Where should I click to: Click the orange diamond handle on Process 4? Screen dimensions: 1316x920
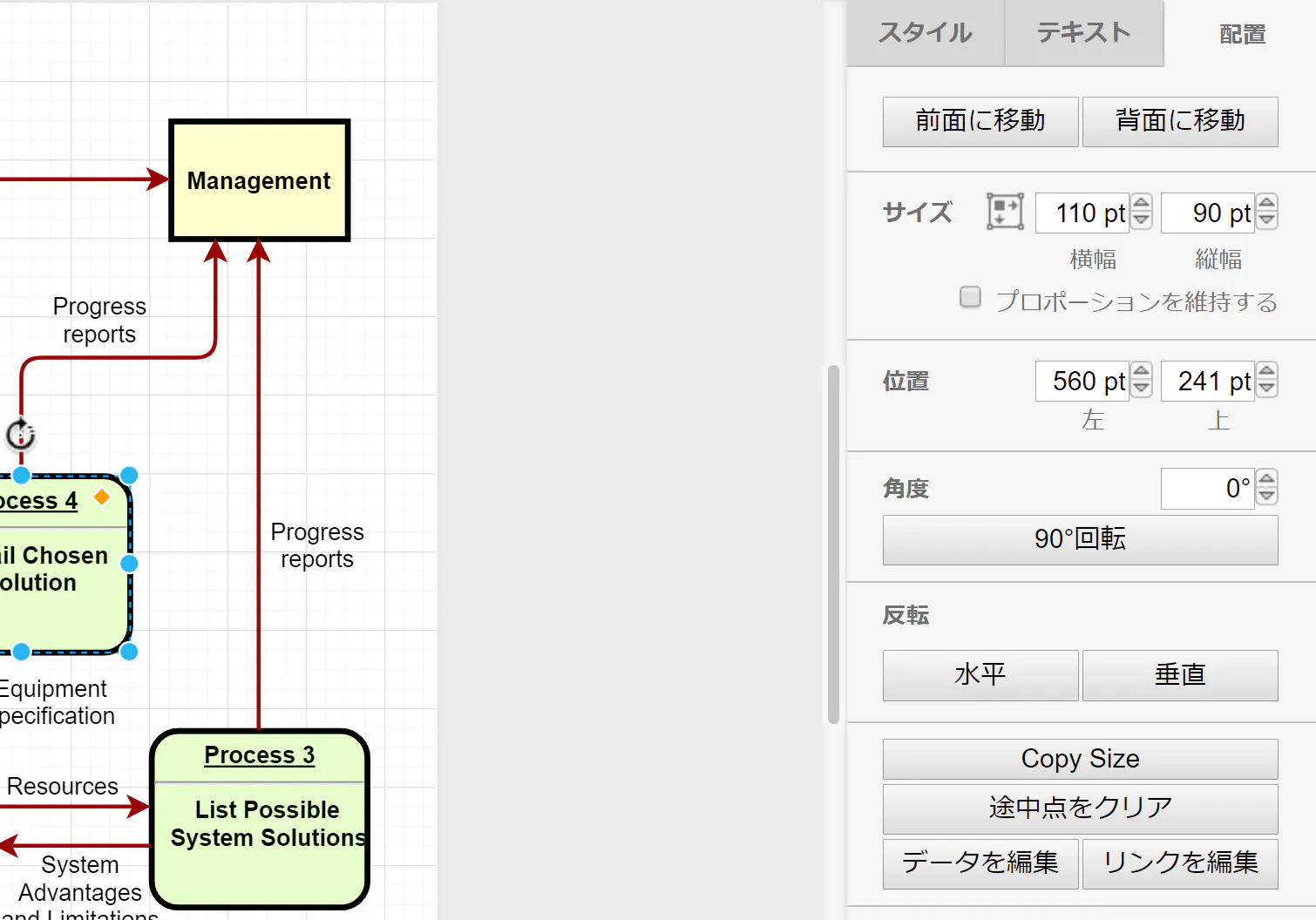point(102,497)
